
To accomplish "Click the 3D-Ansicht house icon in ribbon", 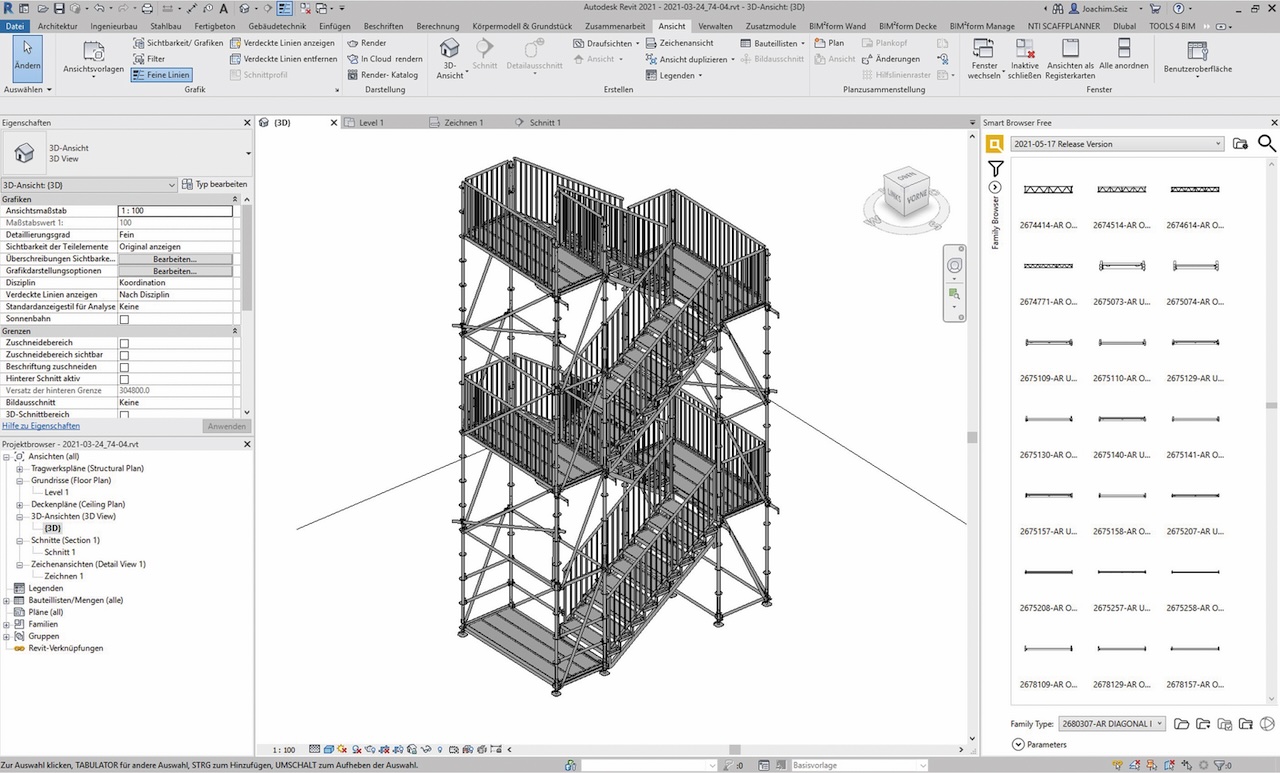I will [x=450, y=49].
